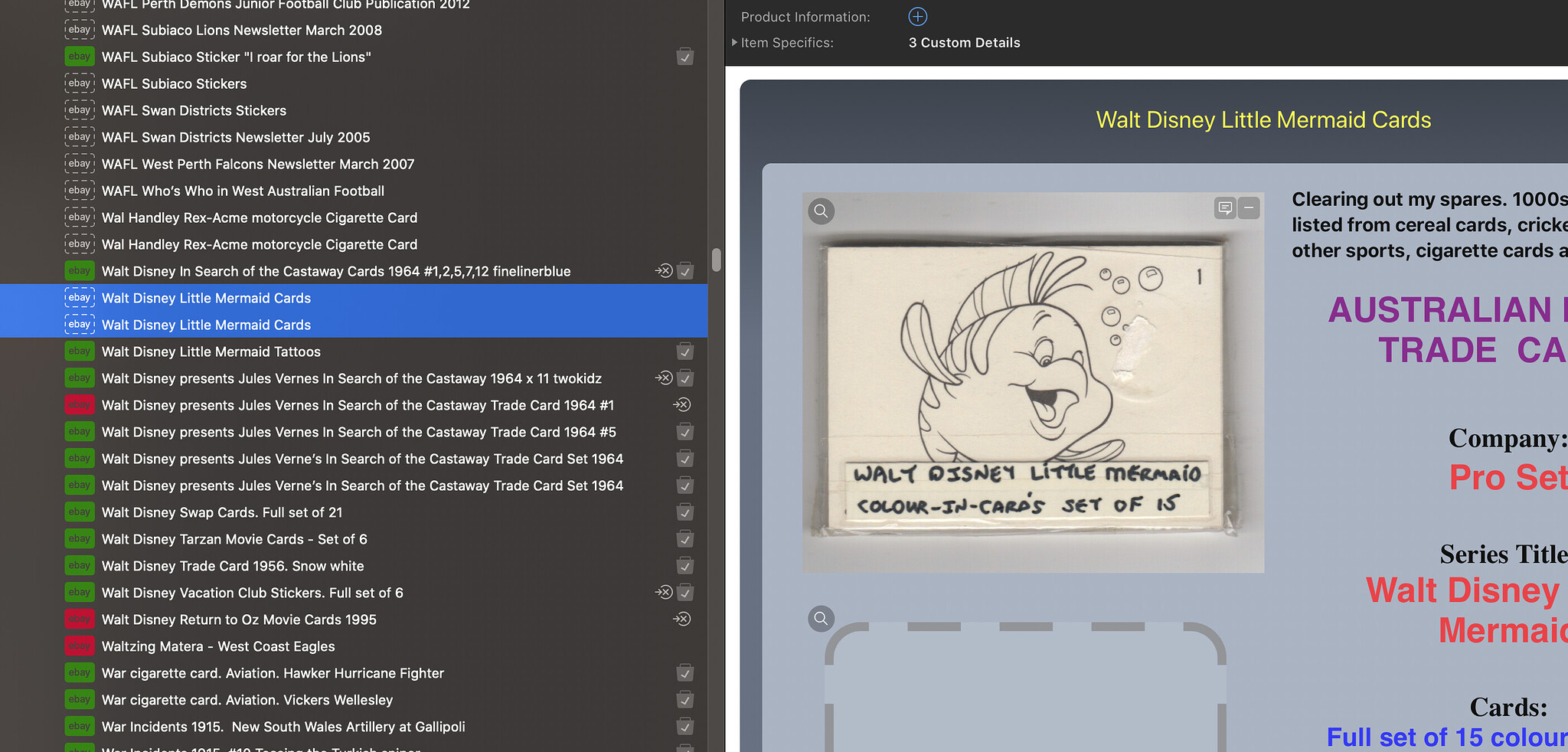Click the yellow Walt Disney Little Mermaid Cards title
1568x752 pixels.
click(x=1263, y=119)
